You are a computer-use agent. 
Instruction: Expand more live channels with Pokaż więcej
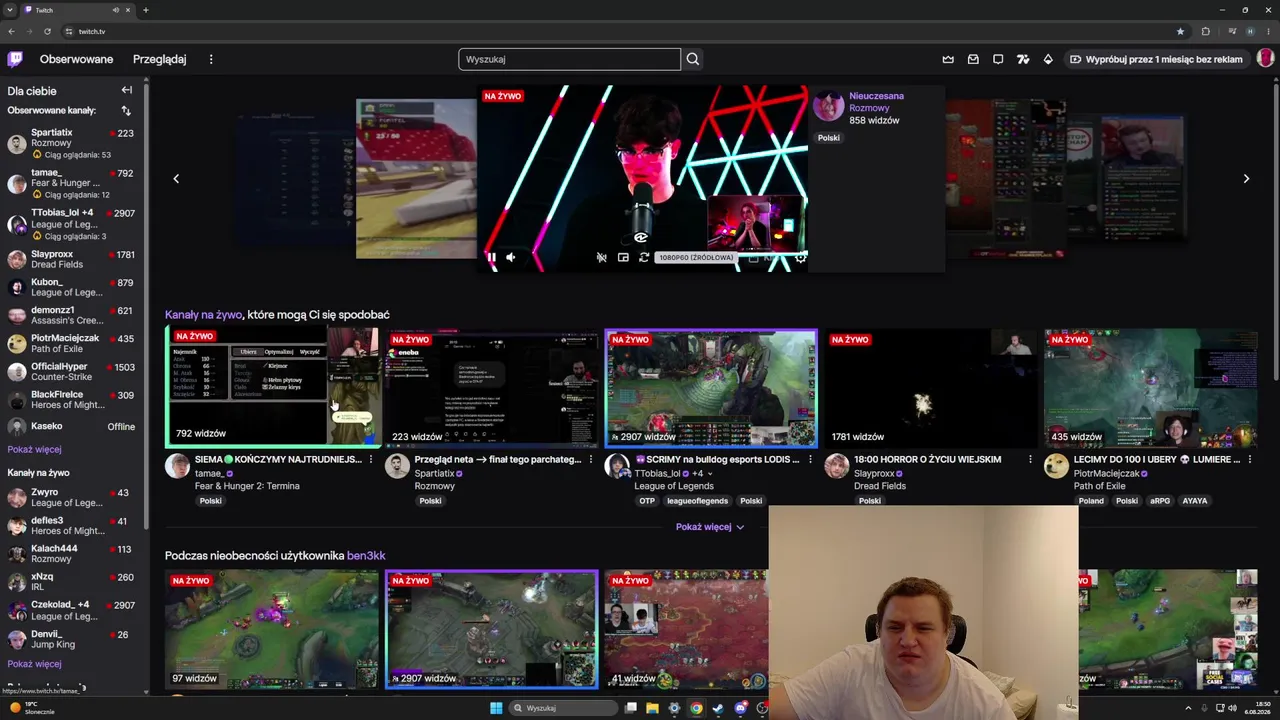click(x=710, y=527)
